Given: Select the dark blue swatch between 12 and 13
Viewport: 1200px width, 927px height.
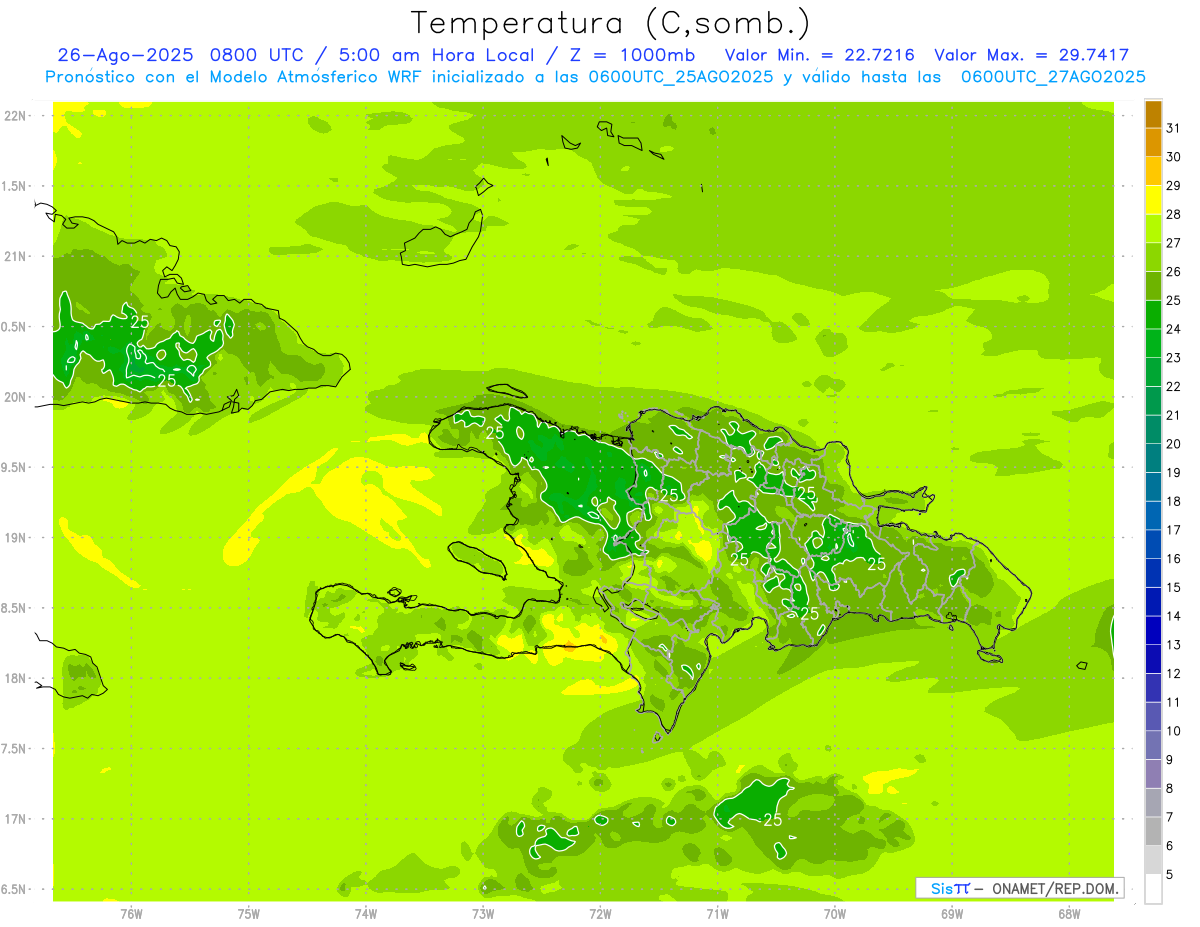Looking at the screenshot, I should (x=1153, y=659).
